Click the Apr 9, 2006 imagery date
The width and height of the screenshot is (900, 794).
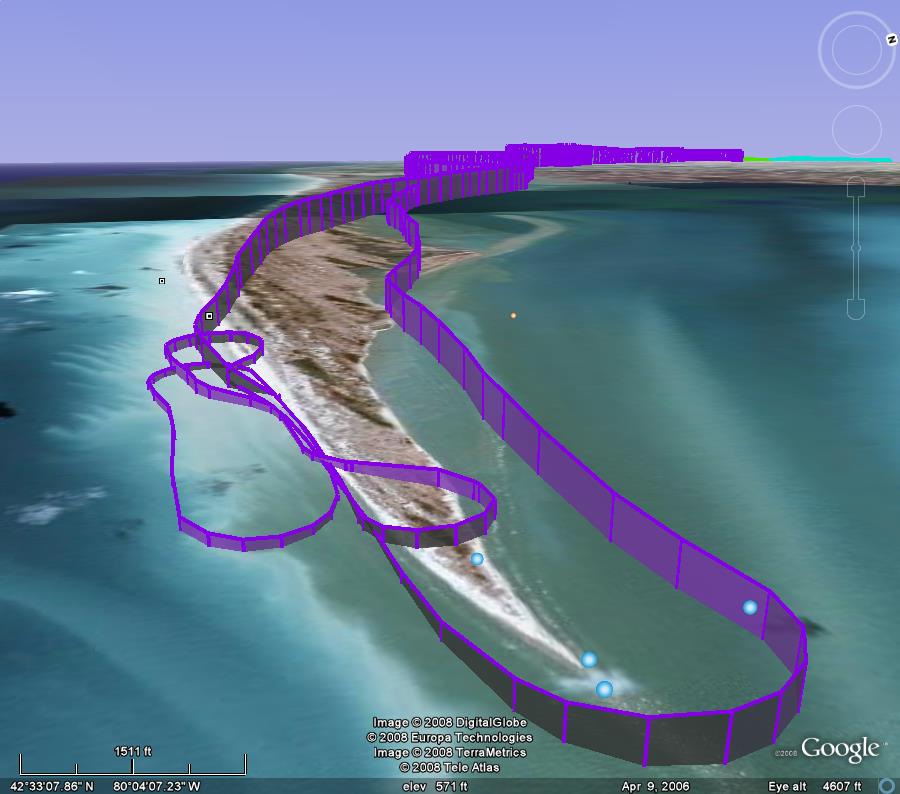tap(655, 787)
